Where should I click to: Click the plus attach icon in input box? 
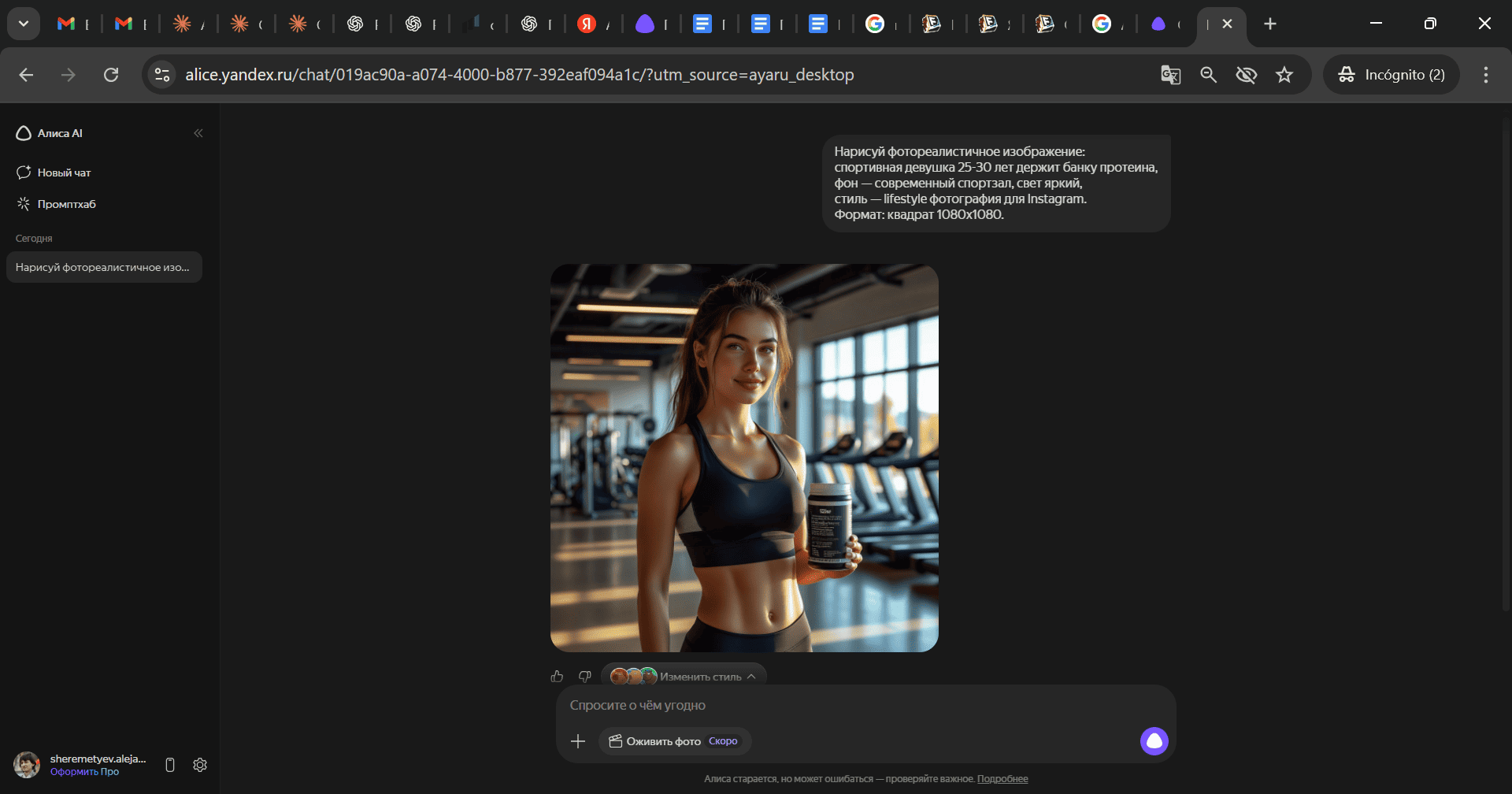pyautogui.click(x=578, y=741)
